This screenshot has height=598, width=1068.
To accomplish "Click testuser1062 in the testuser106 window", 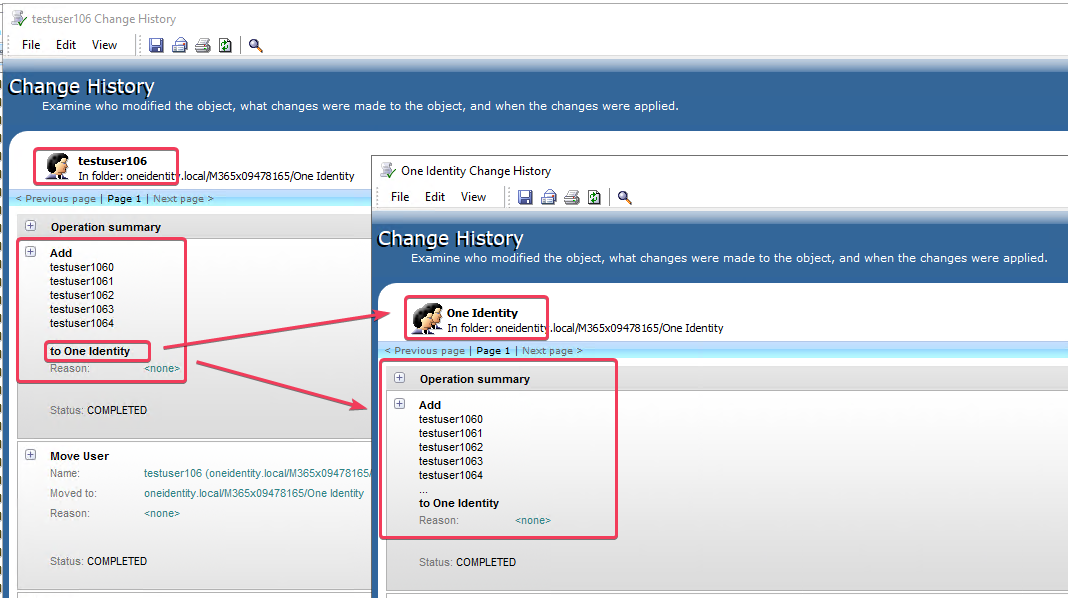I will coord(82,295).
